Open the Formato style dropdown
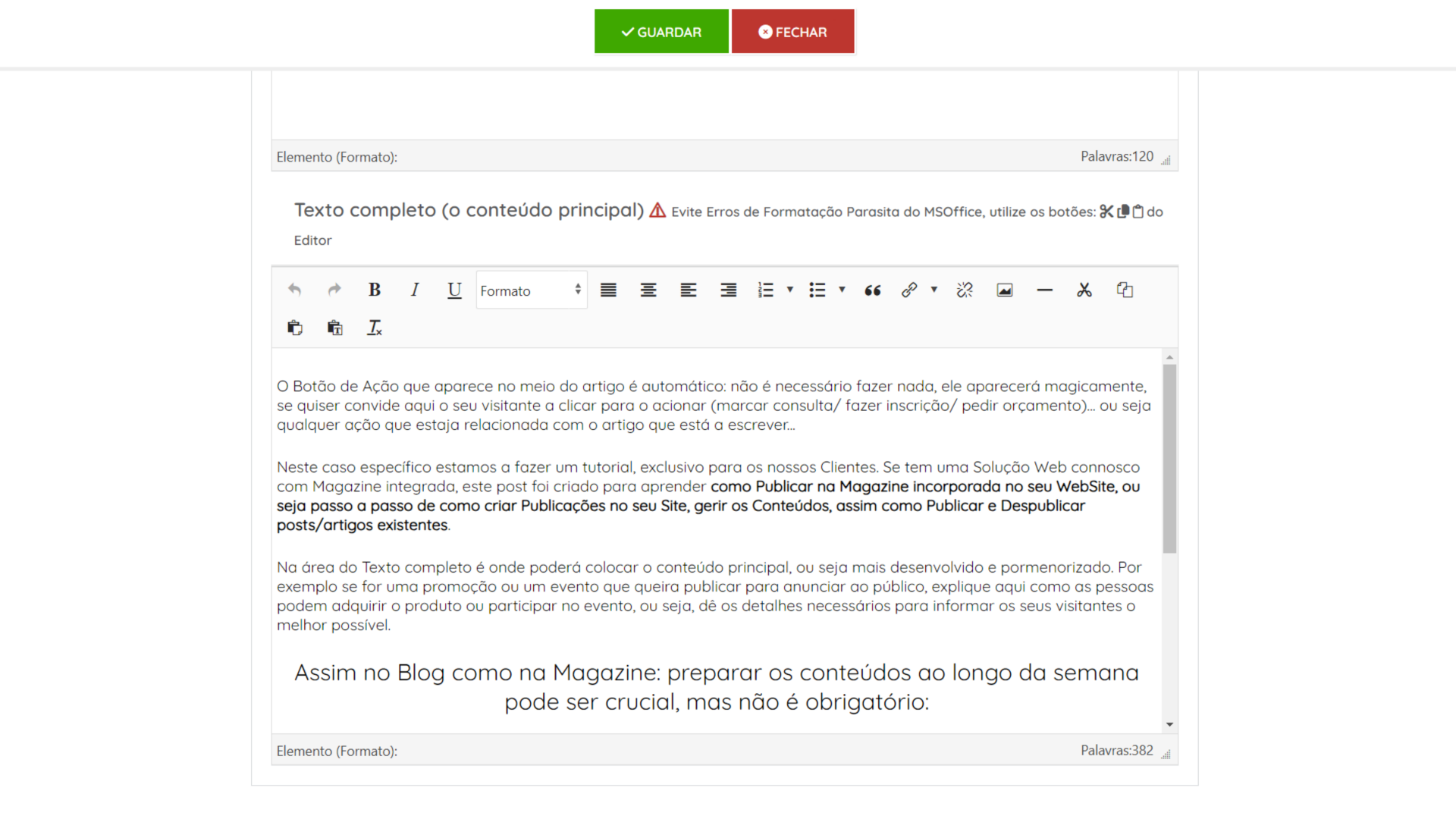Screen dimensions: 1456x819 point(531,290)
